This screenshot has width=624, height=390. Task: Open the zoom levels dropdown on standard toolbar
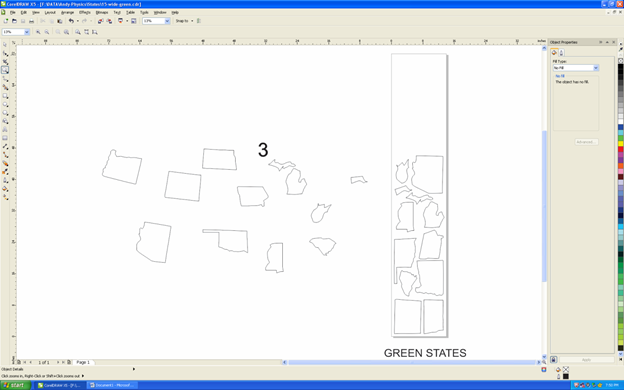tap(167, 21)
